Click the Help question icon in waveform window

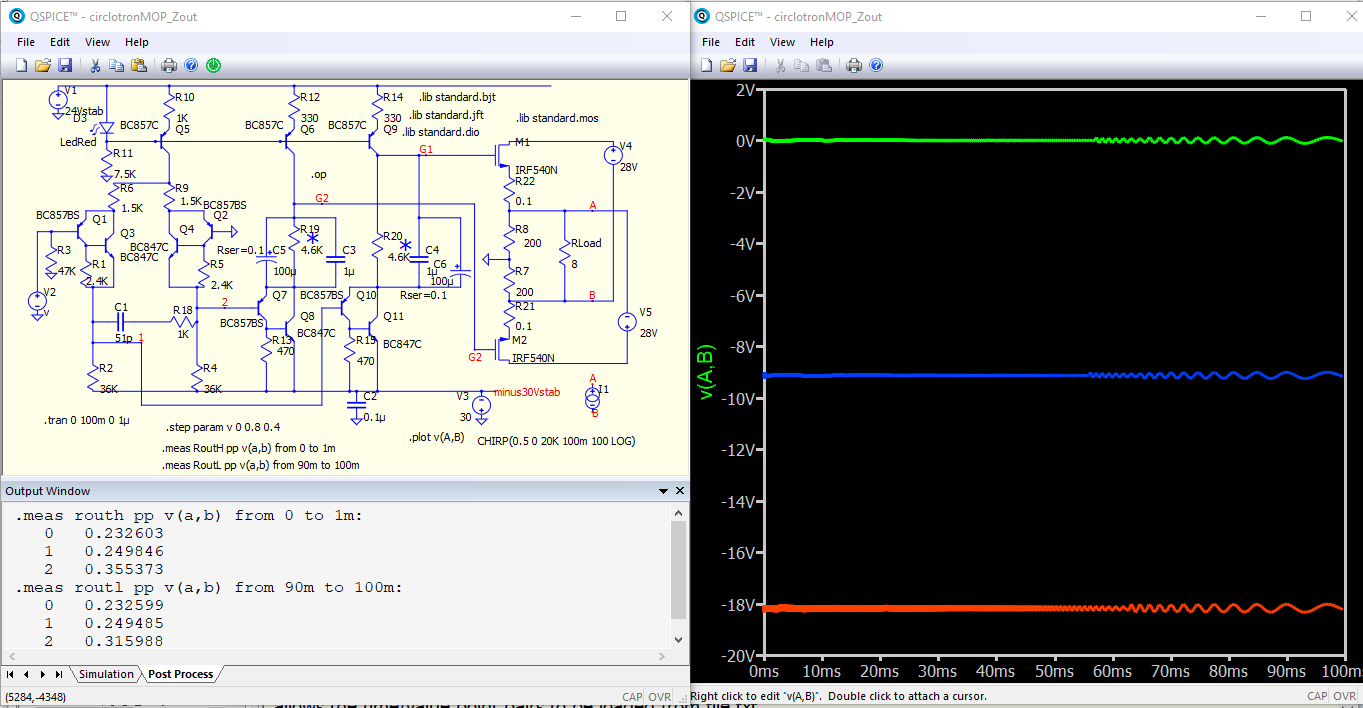point(876,65)
